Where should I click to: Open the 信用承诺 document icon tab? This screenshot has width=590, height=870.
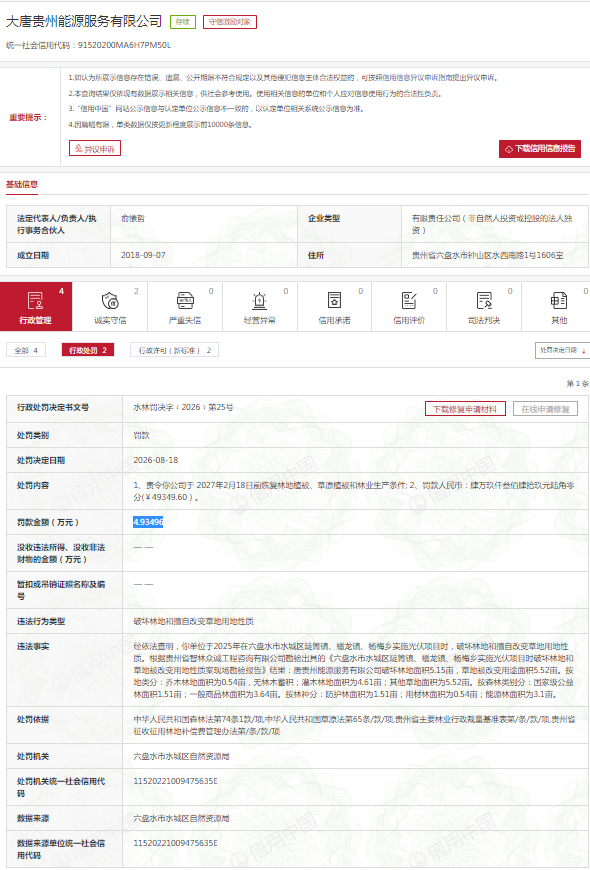334,301
